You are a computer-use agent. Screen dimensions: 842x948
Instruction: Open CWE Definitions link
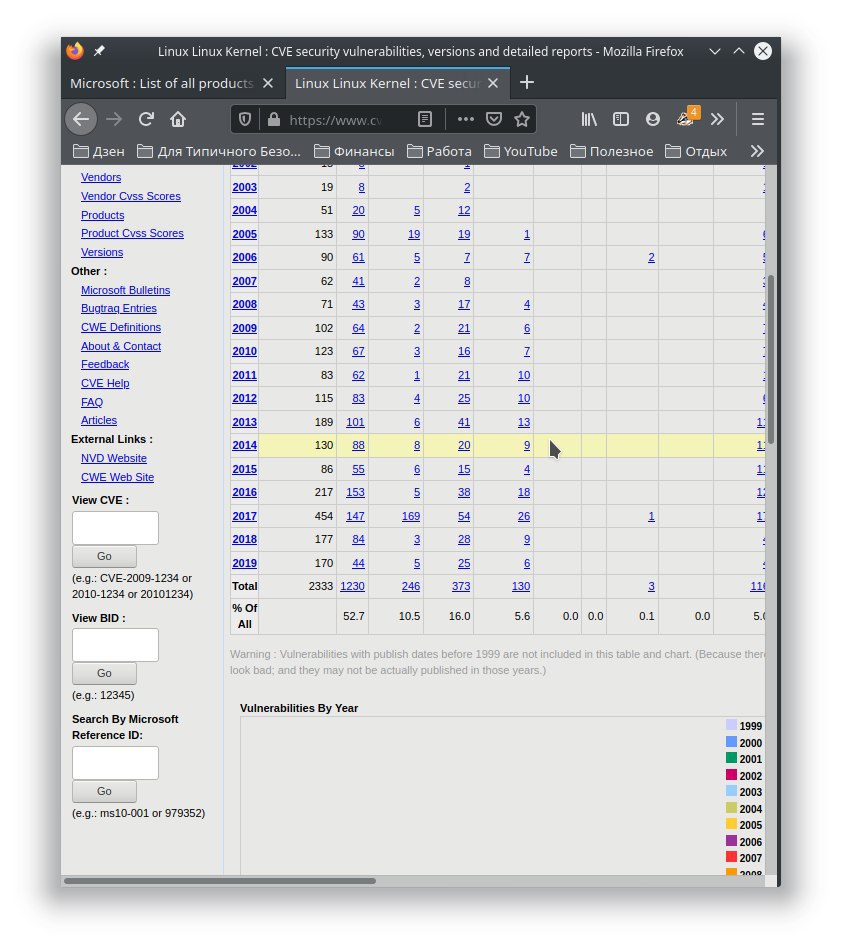click(x=121, y=327)
